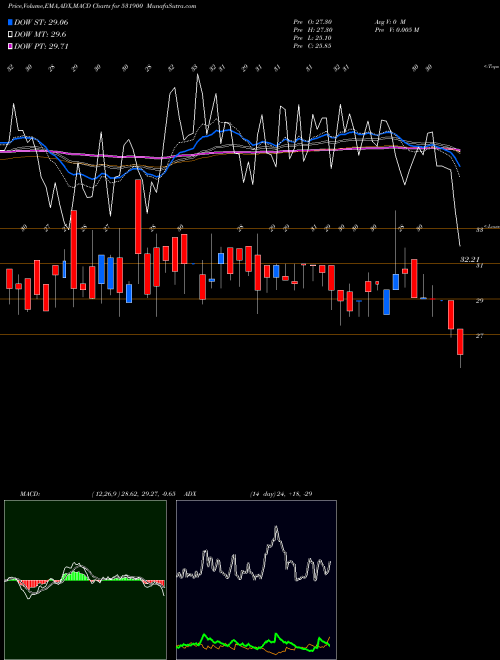Open the green MACD indicator chart
This screenshot has width=500, height=660.
point(85,580)
